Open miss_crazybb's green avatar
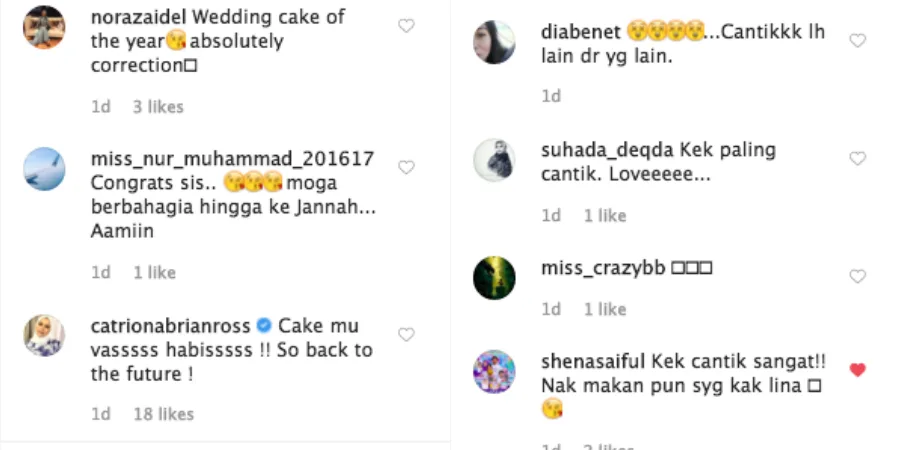The height and width of the screenshot is (450, 900). coord(494,277)
